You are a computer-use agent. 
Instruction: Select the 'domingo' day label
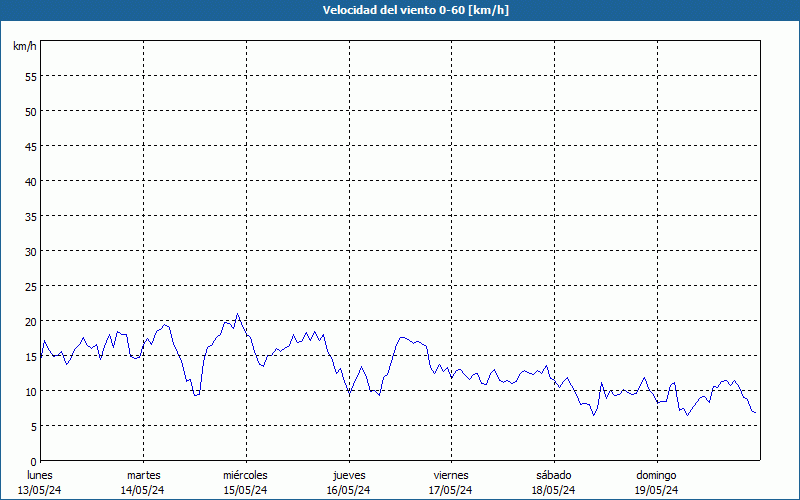pyautogui.click(x=656, y=475)
